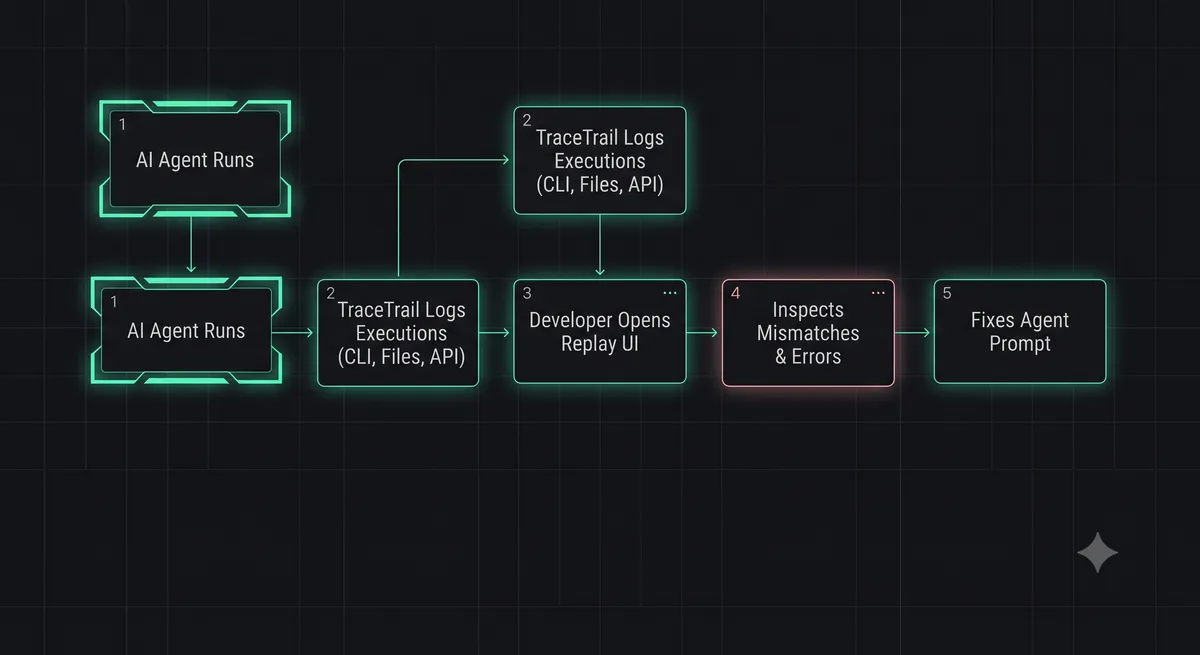Image resolution: width=1200 pixels, height=655 pixels.
Task: Select AI Agent Runs node pointing to another AI Agent Runs
Action: point(195,160)
